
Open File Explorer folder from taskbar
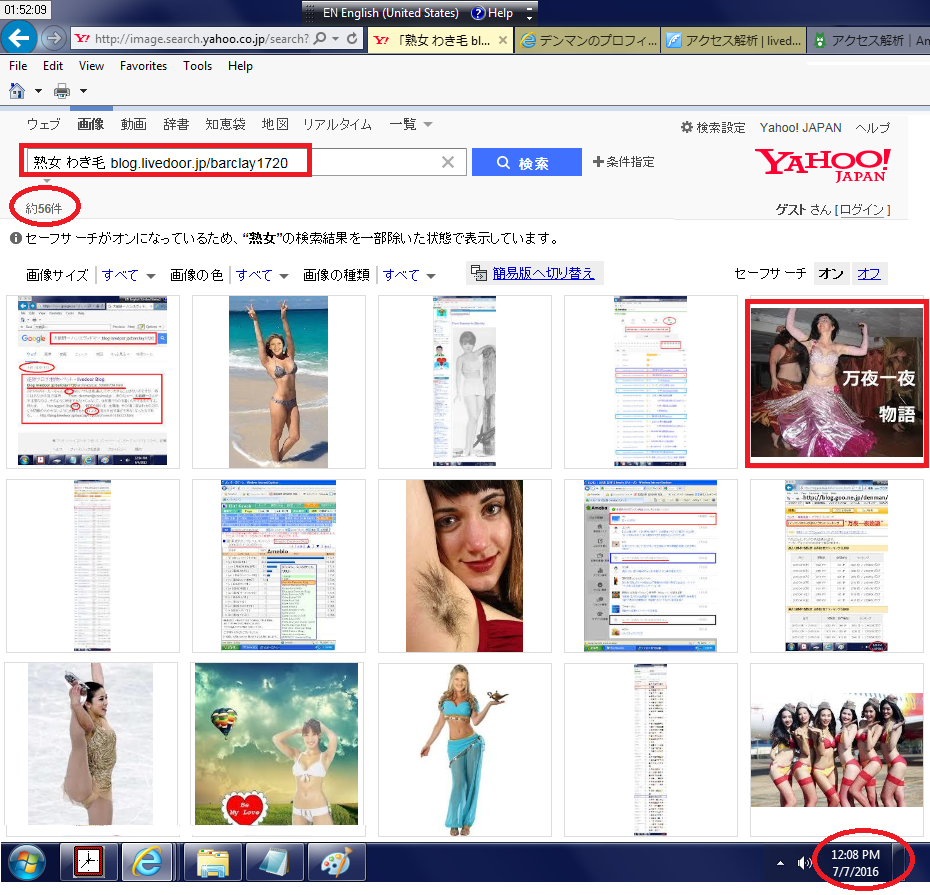click(x=213, y=862)
